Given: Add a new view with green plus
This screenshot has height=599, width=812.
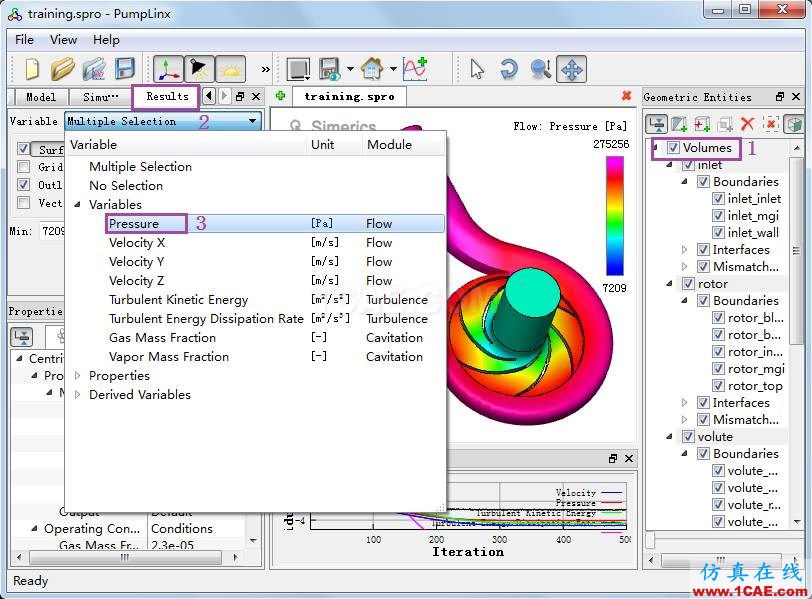Looking at the screenshot, I should [281, 96].
